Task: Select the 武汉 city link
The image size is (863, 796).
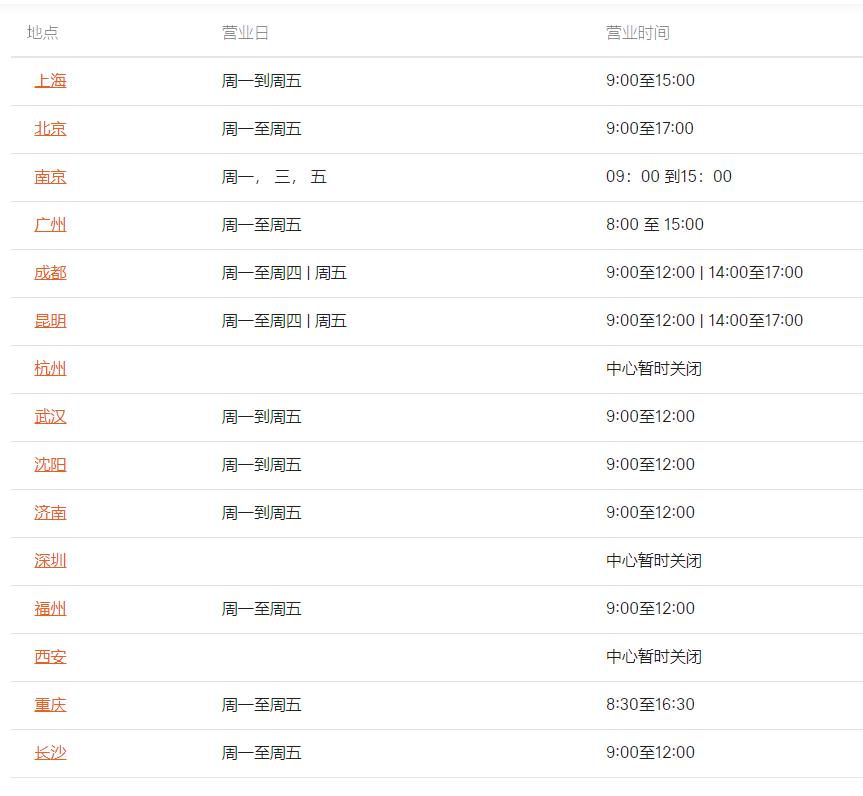Action: point(50,417)
